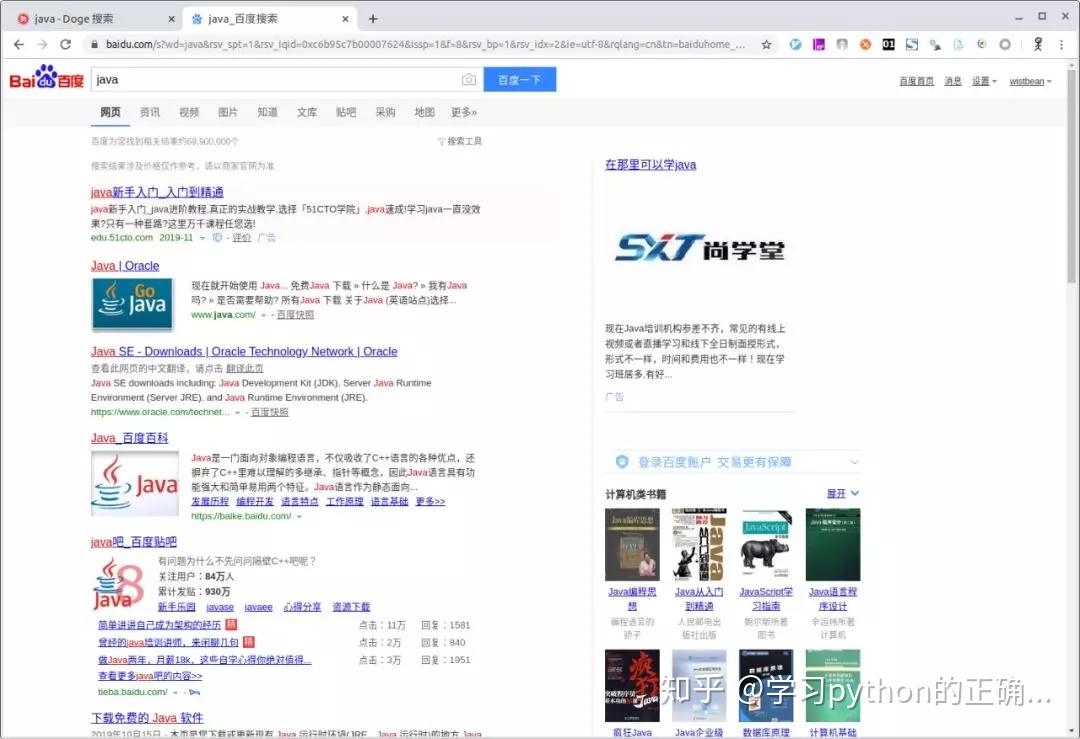Open the Java_百度百科 result
The height and width of the screenshot is (739, 1080).
[x=129, y=438]
